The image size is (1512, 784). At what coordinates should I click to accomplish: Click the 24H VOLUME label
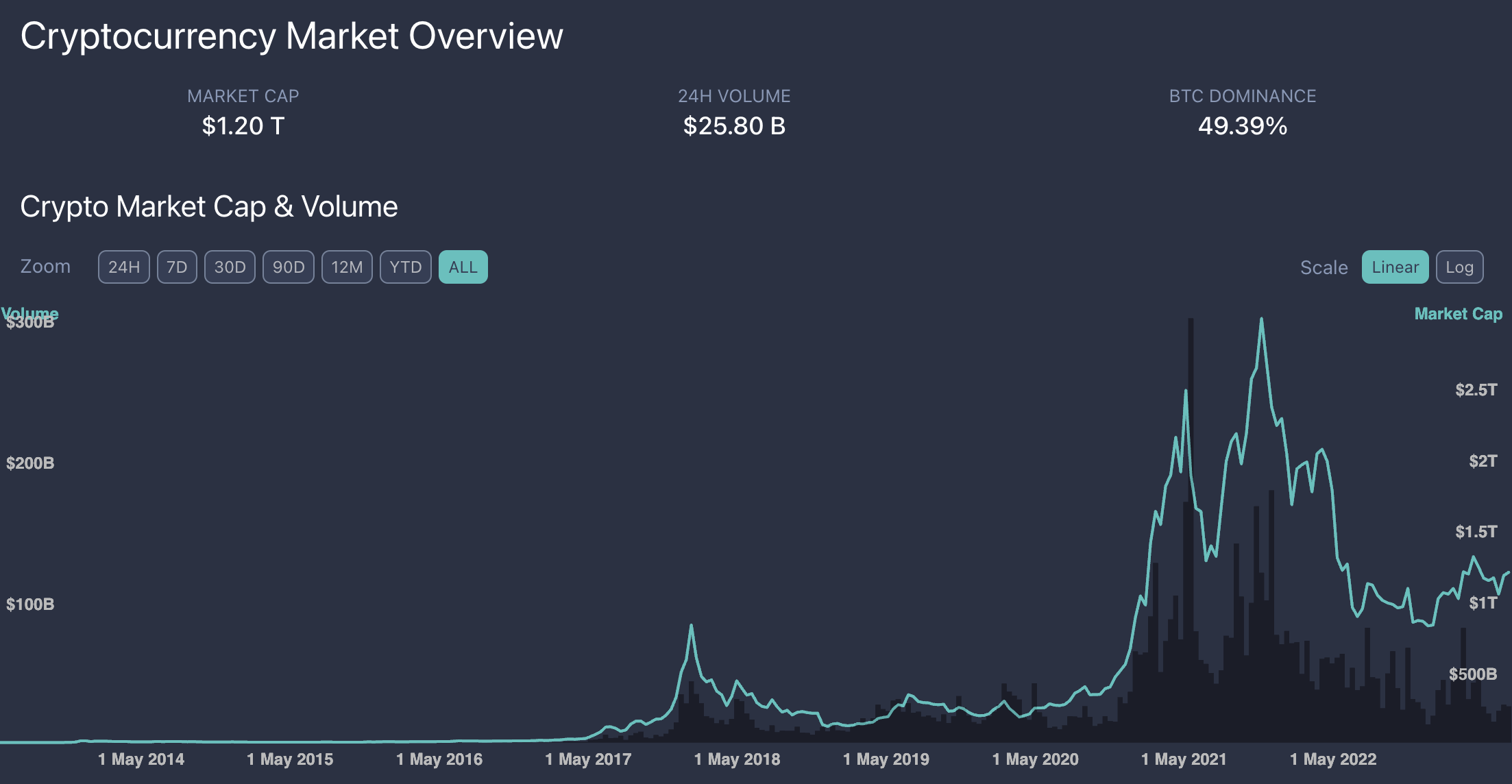[x=734, y=96]
